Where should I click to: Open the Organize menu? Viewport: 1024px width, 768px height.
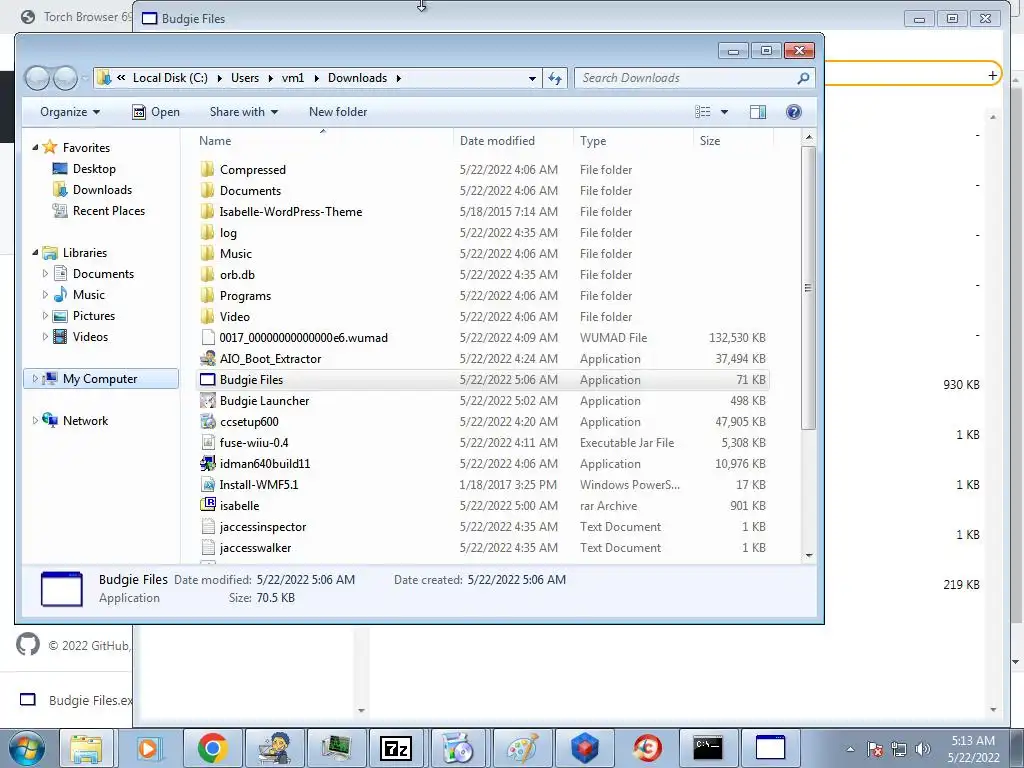point(70,112)
